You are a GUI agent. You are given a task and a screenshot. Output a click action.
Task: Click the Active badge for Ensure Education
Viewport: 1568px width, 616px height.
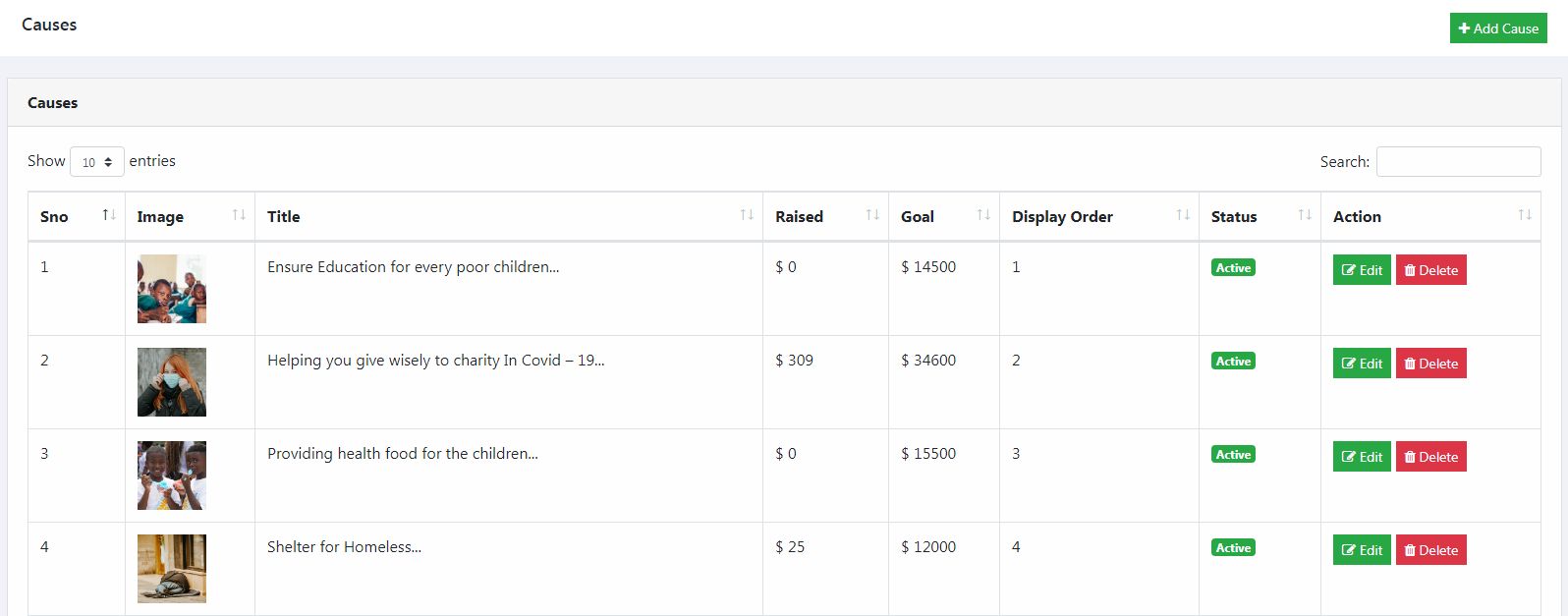[x=1233, y=268]
